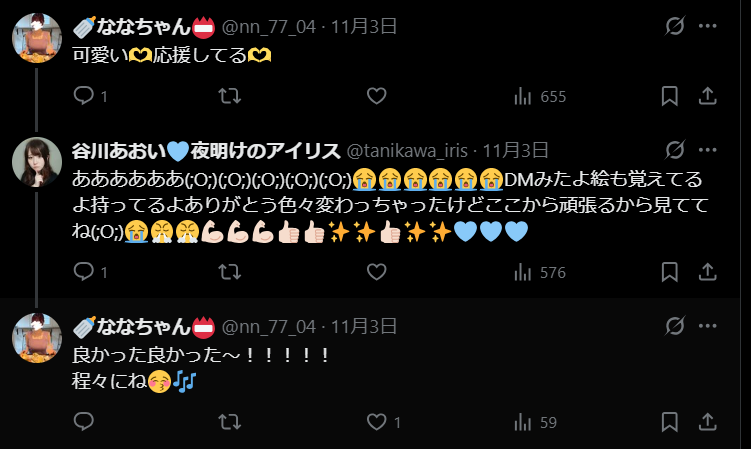Viewport: 751px width, 449px height.
Task: Open 谷川あおい's profile picture
Action: (x=37, y=161)
